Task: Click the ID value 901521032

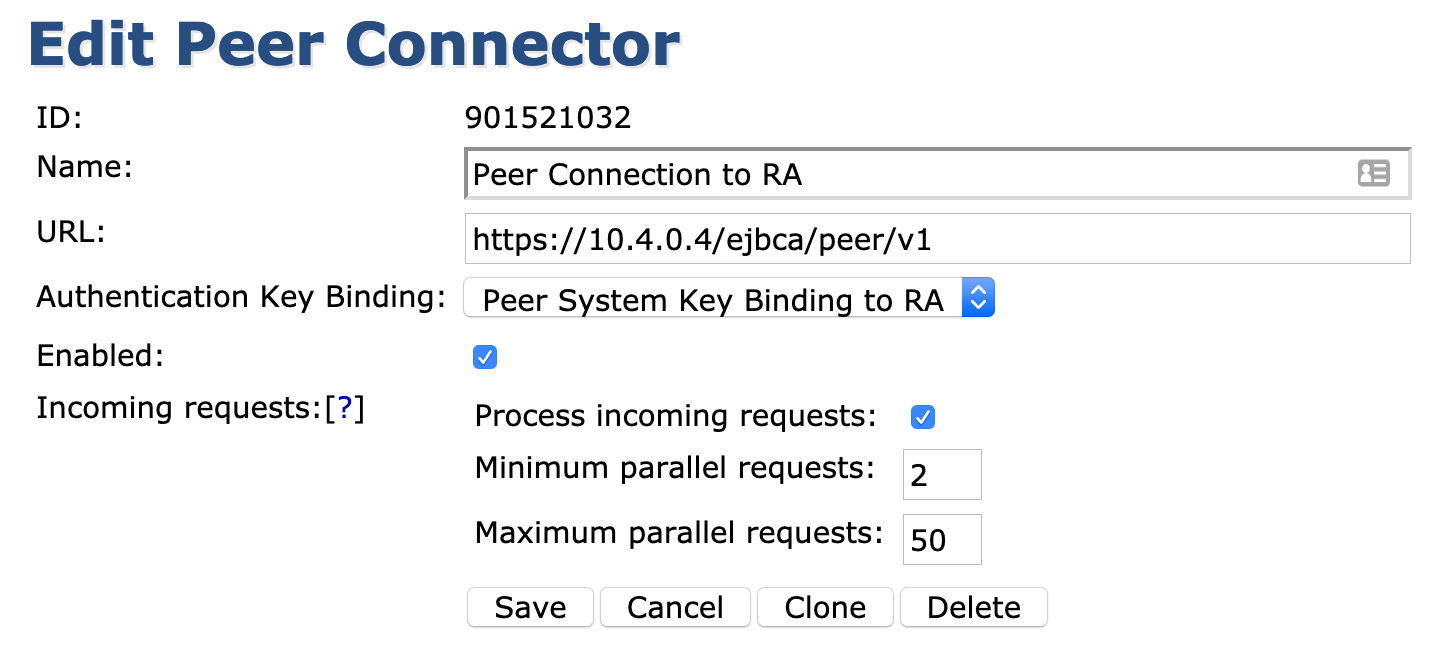Action: coord(548,119)
